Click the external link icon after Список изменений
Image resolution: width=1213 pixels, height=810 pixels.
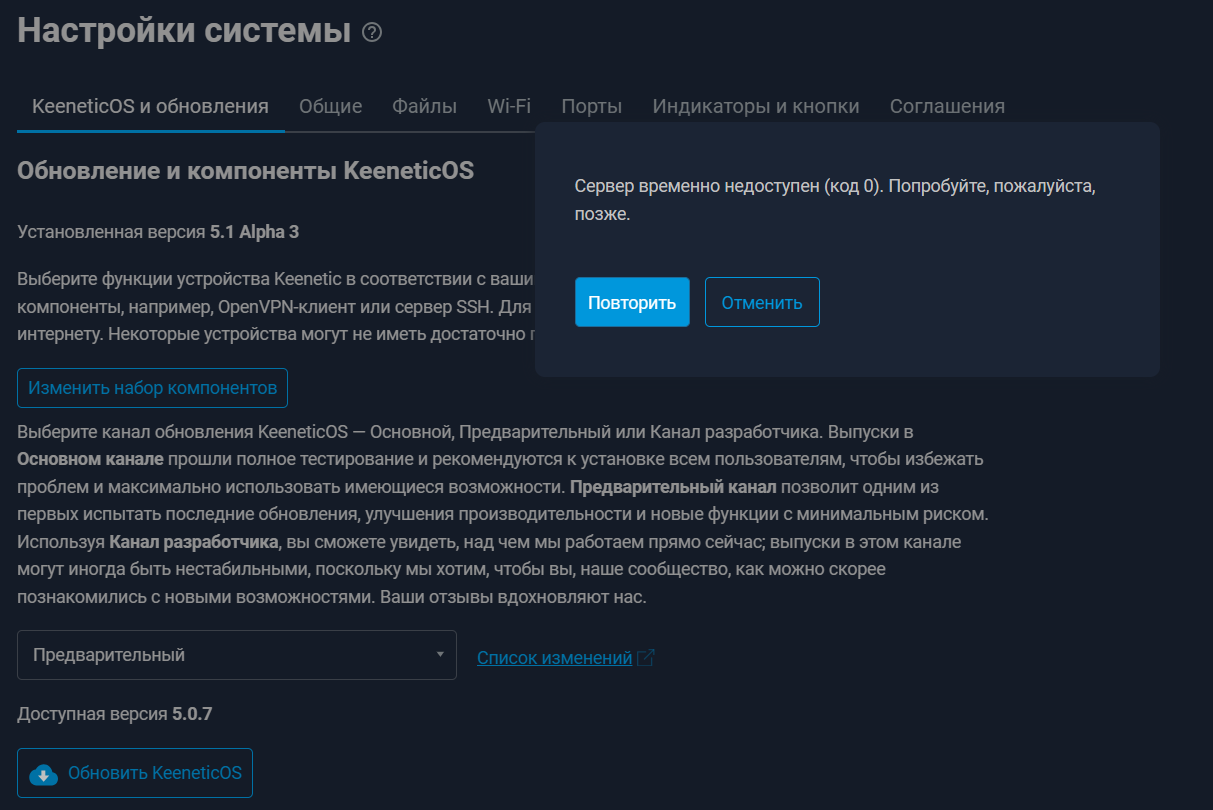click(x=646, y=658)
